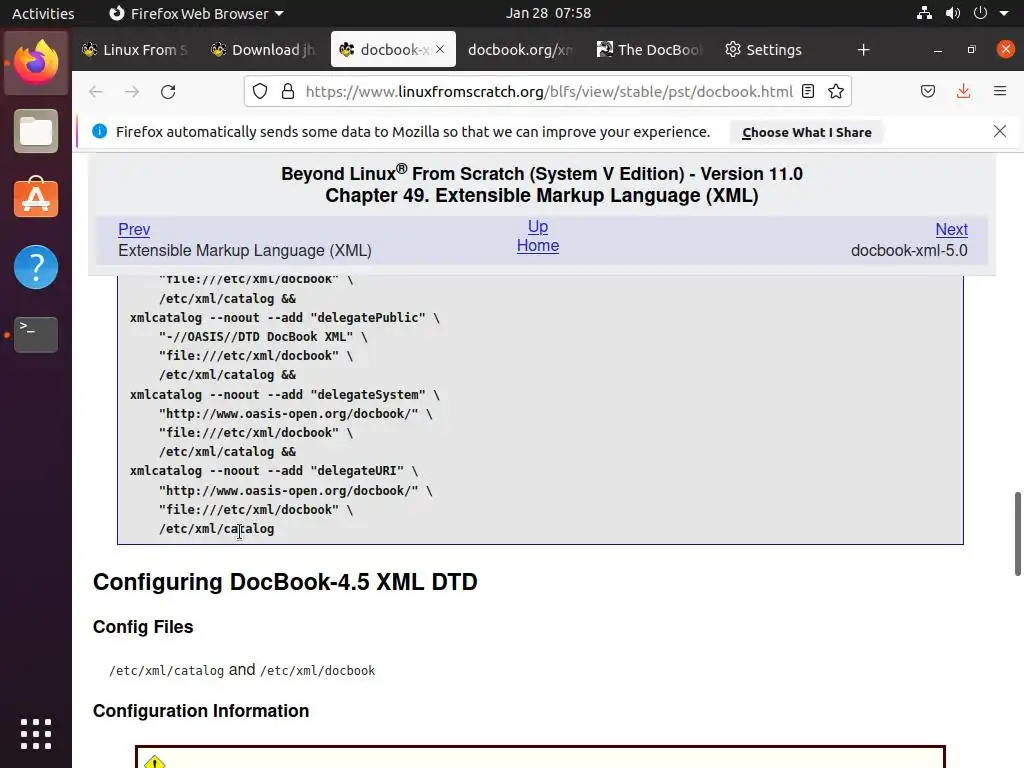
Task: Open a new tab with plus button
Action: click(863, 50)
